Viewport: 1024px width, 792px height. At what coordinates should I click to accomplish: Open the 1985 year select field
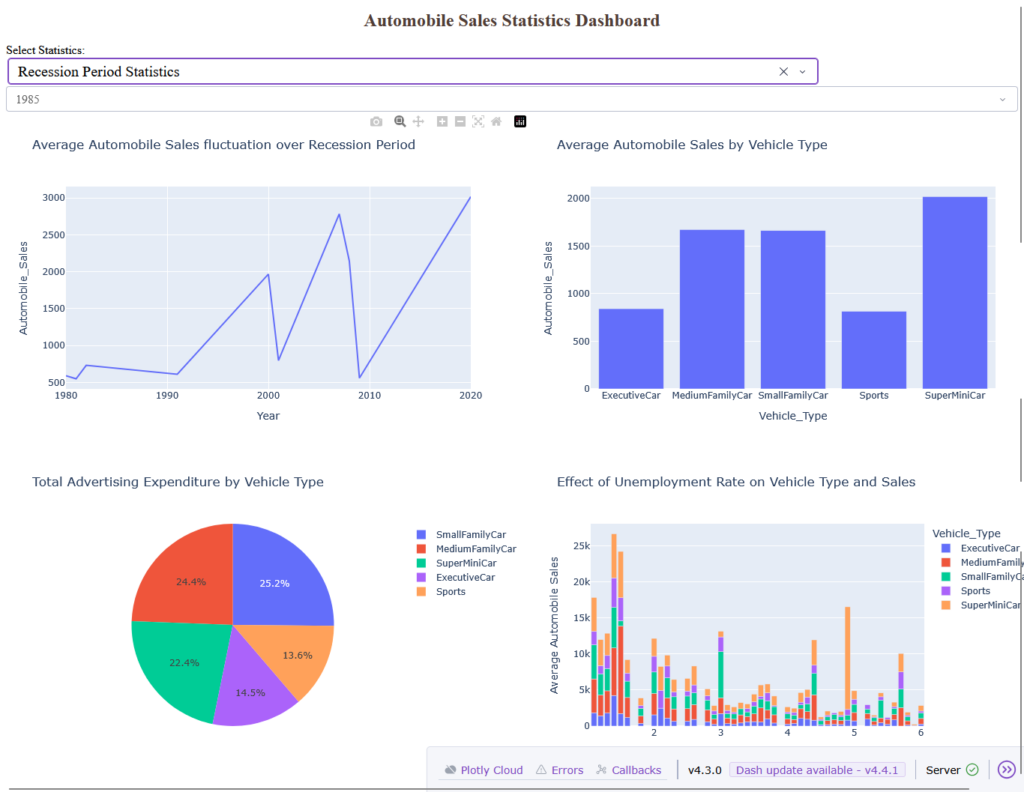click(x=511, y=99)
